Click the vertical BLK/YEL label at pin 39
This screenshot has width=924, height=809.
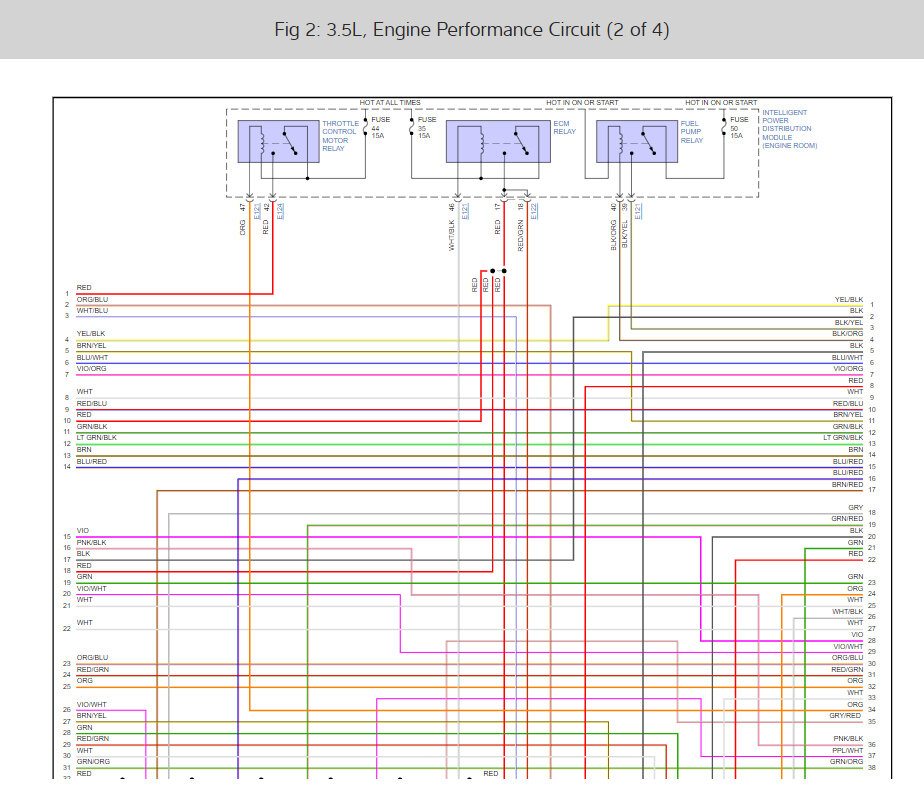point(625,234)
